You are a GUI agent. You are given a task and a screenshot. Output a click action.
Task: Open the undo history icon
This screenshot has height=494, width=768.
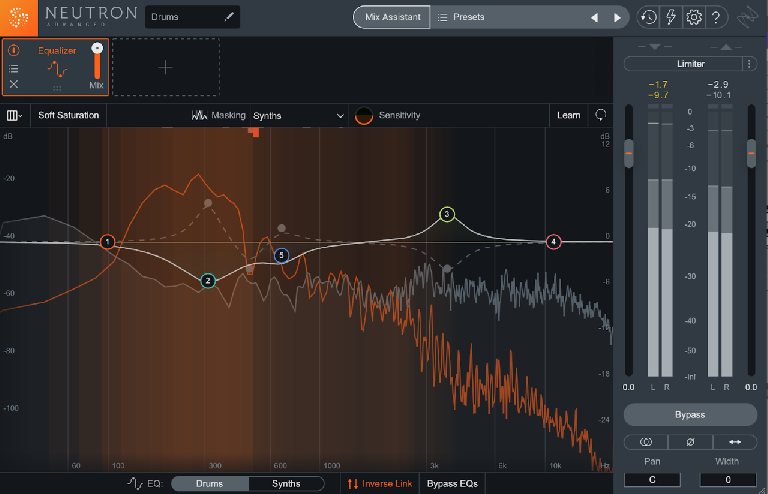(x=648, y=18)
